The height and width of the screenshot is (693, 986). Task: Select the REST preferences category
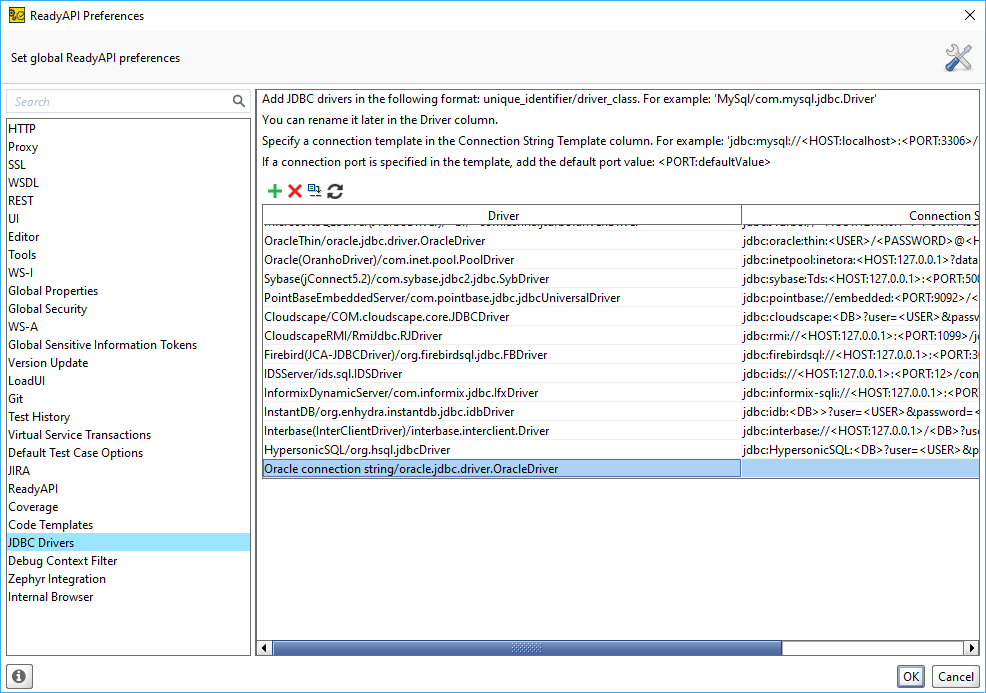click(x=128, y=201)
